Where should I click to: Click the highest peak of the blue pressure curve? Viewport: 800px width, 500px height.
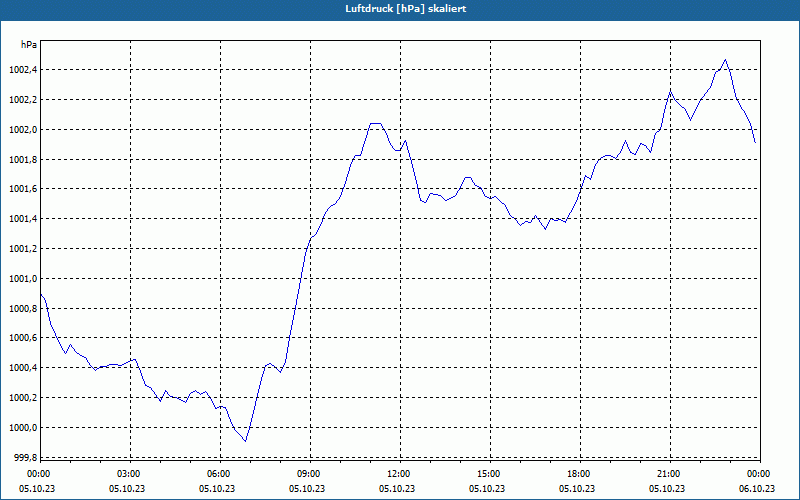pos(726,60)
